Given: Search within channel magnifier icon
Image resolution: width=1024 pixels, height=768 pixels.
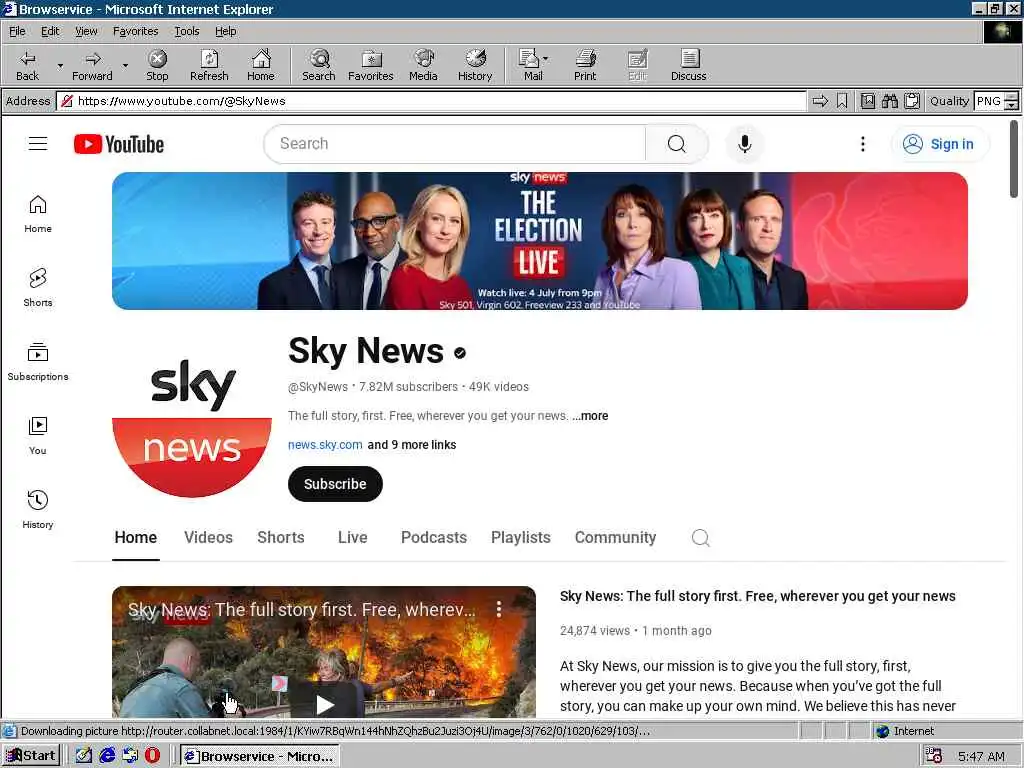Looking at the screenshot, I should (701, 537).
